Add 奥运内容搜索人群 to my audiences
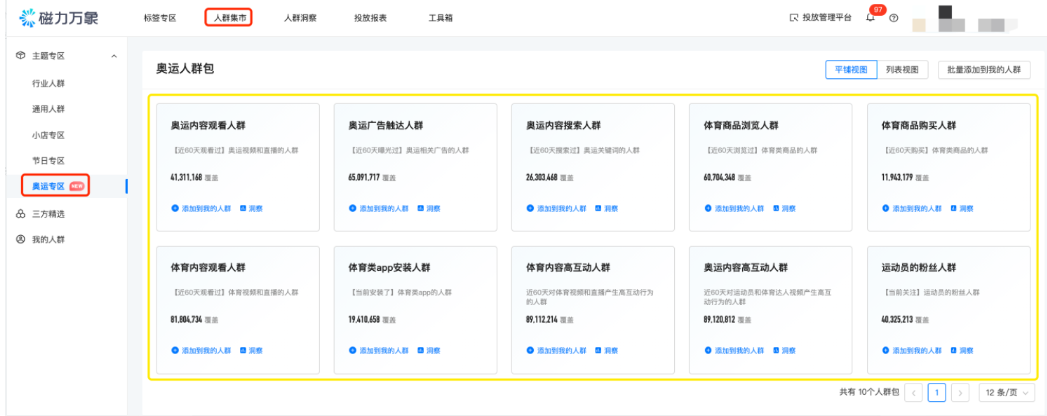 [556, 208]
